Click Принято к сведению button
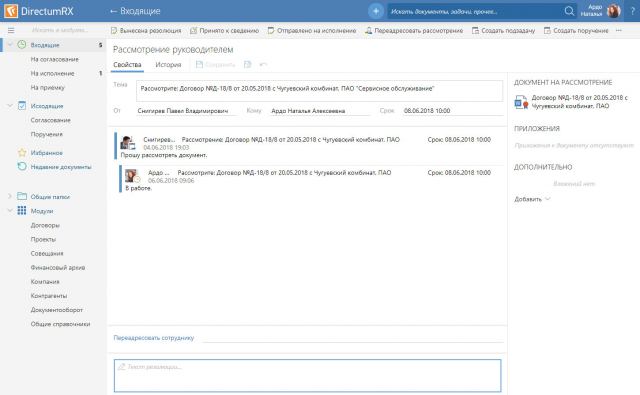Screen dimensions: 640x395 click(224, 31)
